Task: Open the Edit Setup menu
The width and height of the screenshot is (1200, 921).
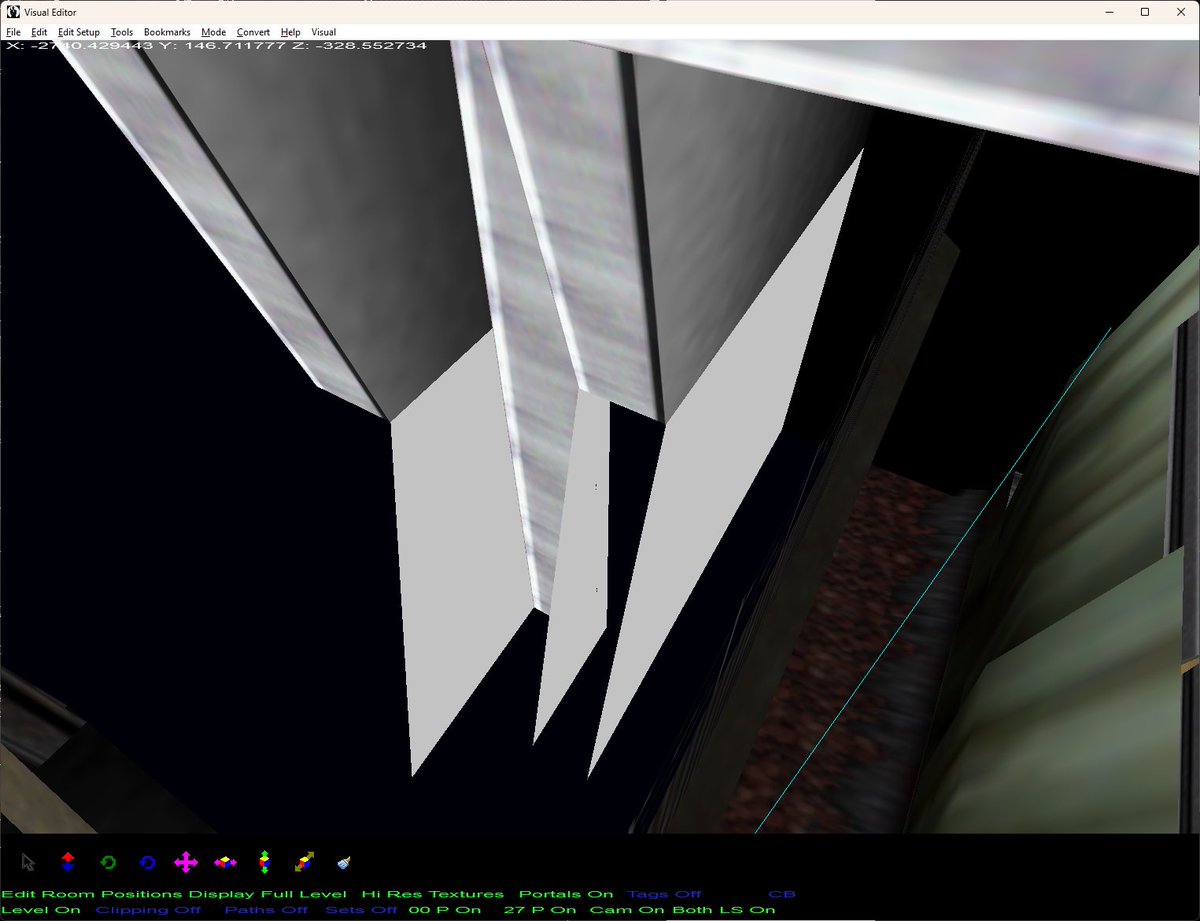Action: pos(79,32)
